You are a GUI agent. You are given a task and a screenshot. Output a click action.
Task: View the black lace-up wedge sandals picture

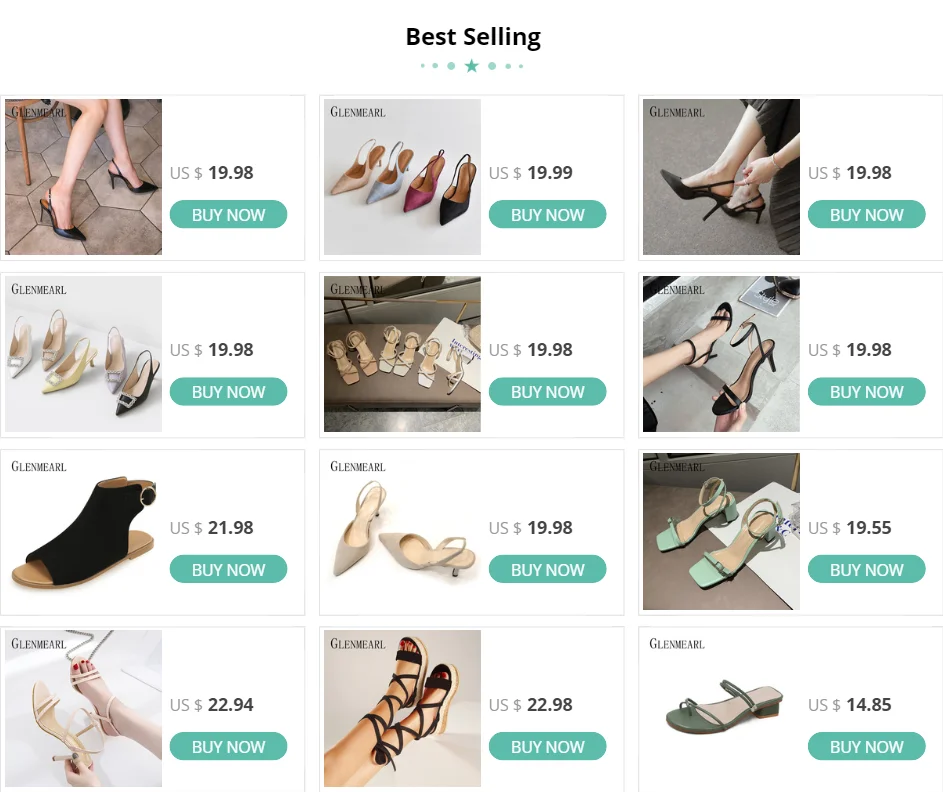(402, 708)
